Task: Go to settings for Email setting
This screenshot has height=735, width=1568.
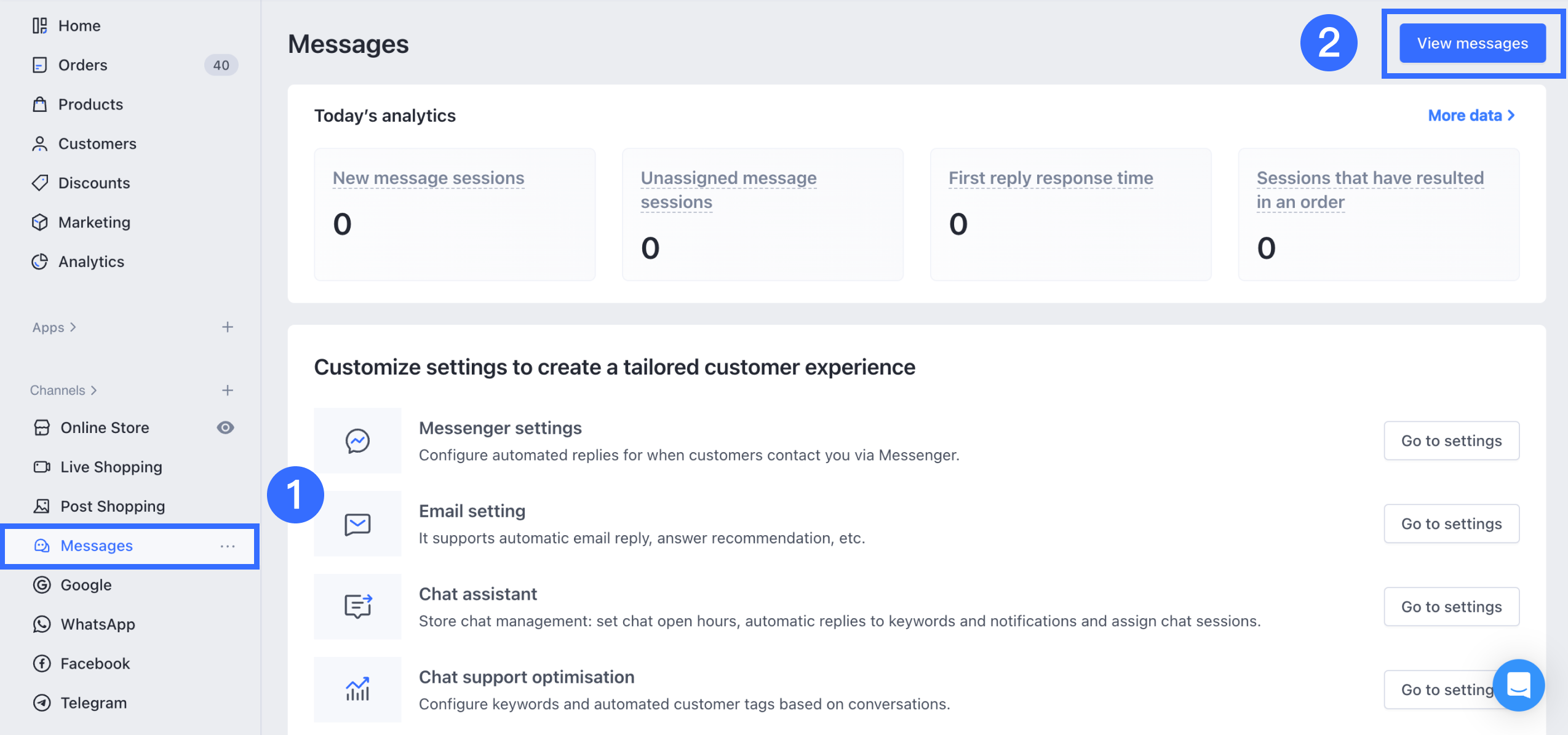Action: (1451, 524)
